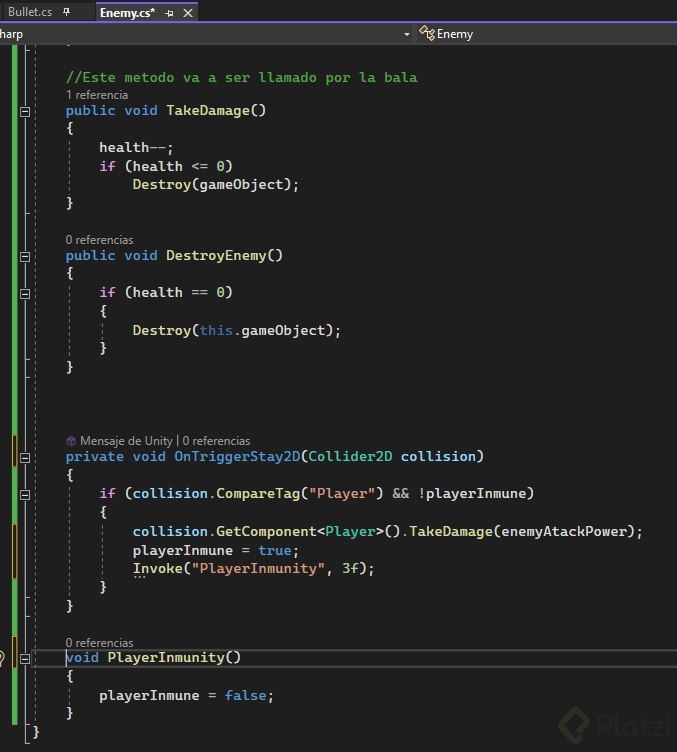Open '0 referencias' next to Mensaje de Unity
Image resolution: width=677 pixels, height=752 pixels.
[216, 441]
